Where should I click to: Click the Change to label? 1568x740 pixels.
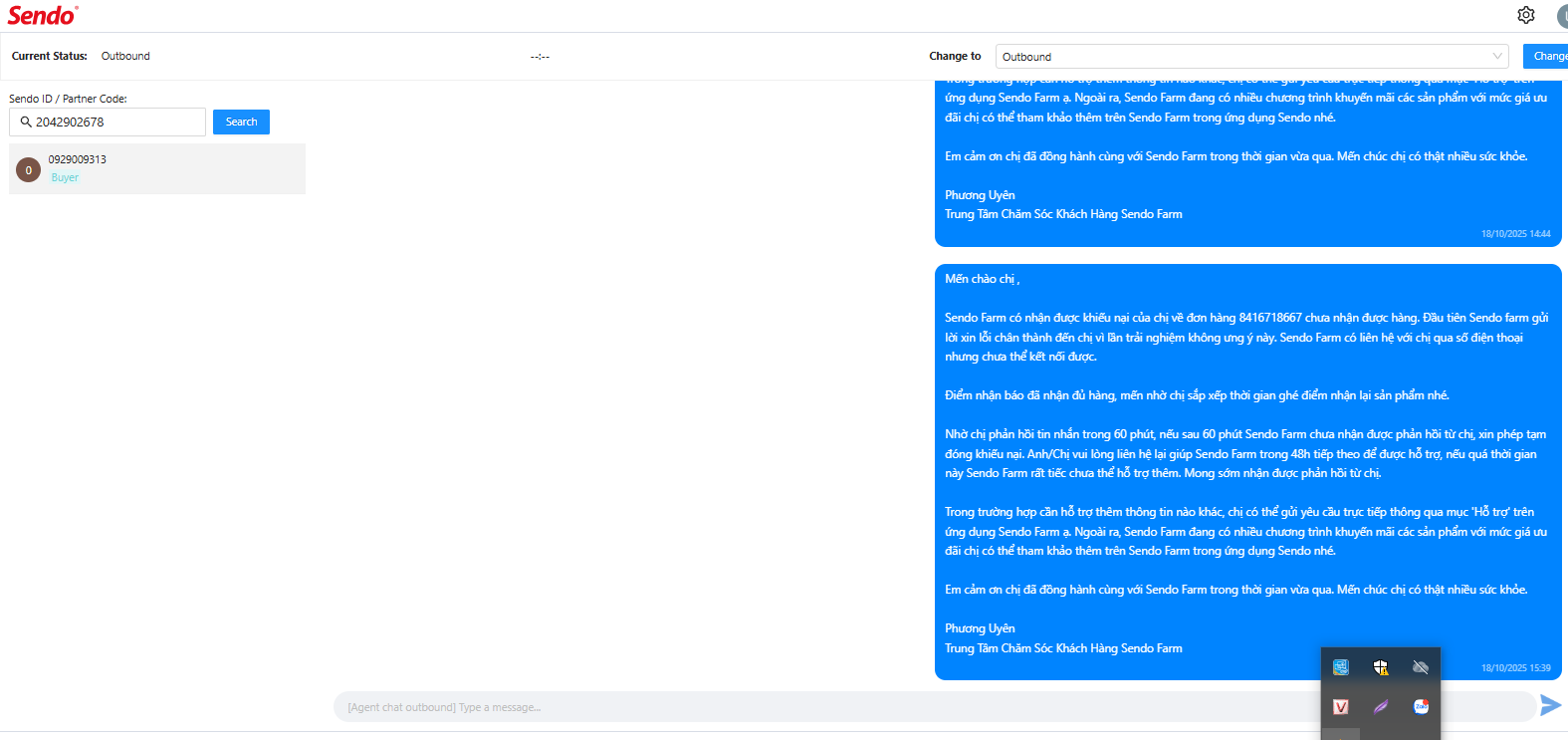coord(955,56)
